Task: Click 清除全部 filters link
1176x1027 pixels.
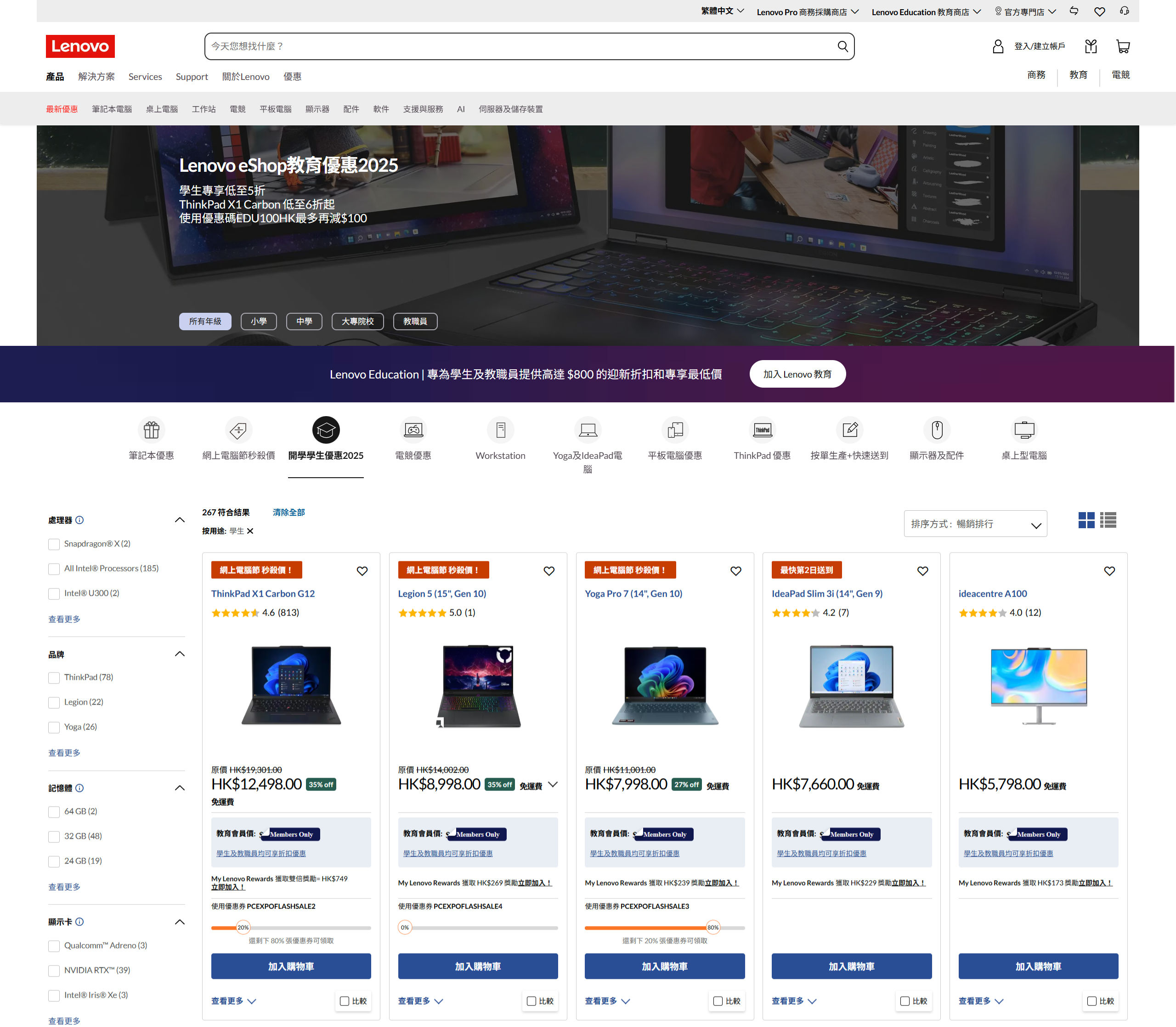Action: coord(289,513)
